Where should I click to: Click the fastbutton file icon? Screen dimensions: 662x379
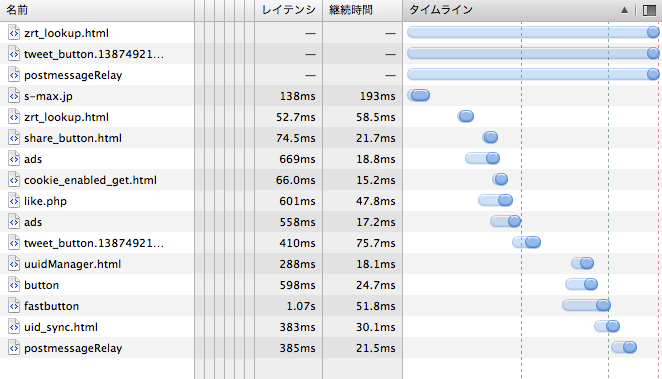point(14,306)
